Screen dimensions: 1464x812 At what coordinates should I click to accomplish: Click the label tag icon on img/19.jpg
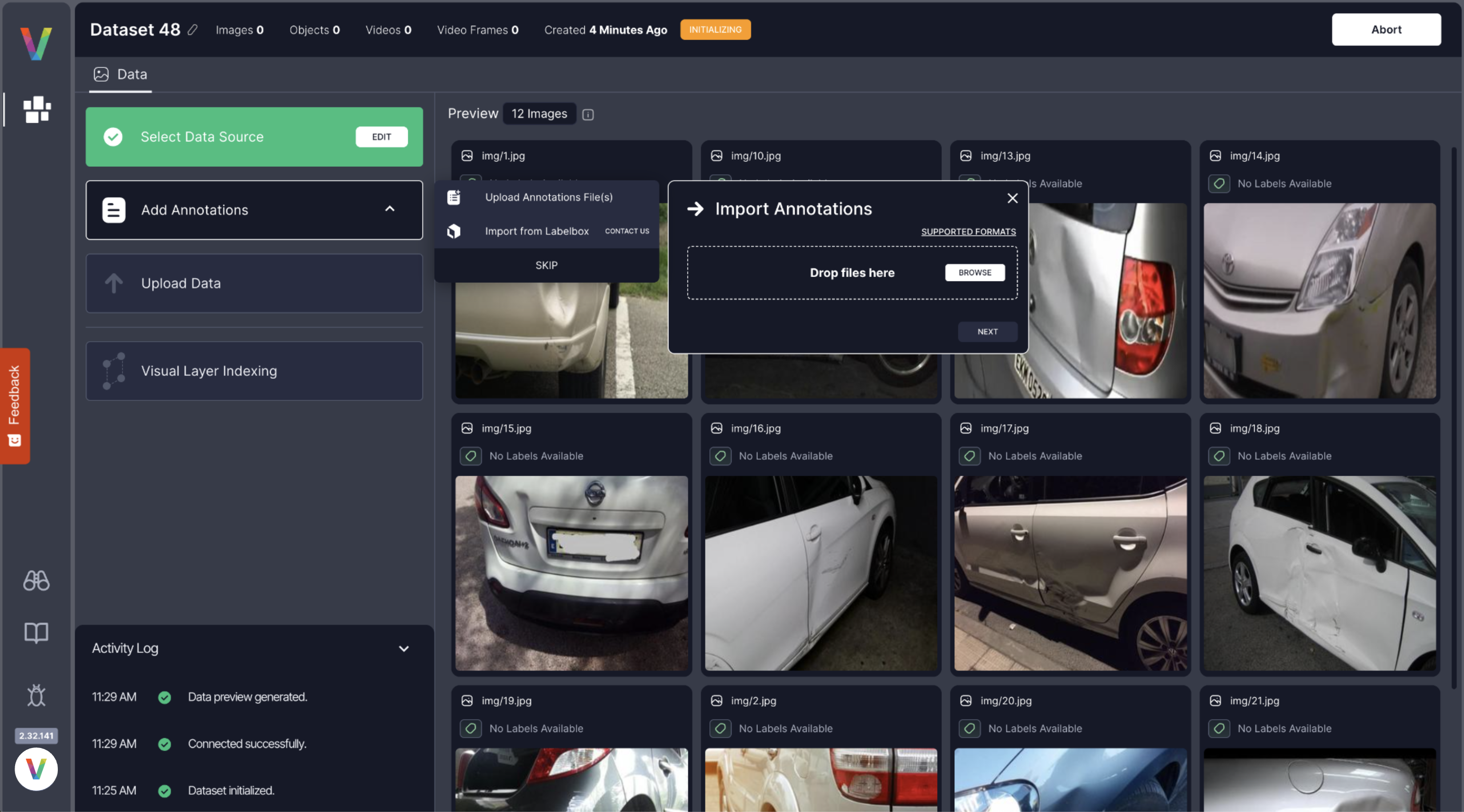pos(471,728)
